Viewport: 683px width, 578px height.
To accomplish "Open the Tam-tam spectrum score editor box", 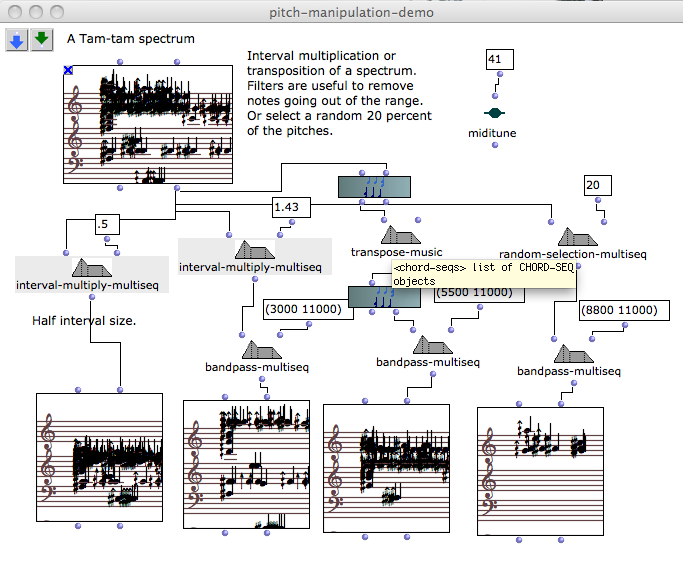I will [x=148, y=126].
